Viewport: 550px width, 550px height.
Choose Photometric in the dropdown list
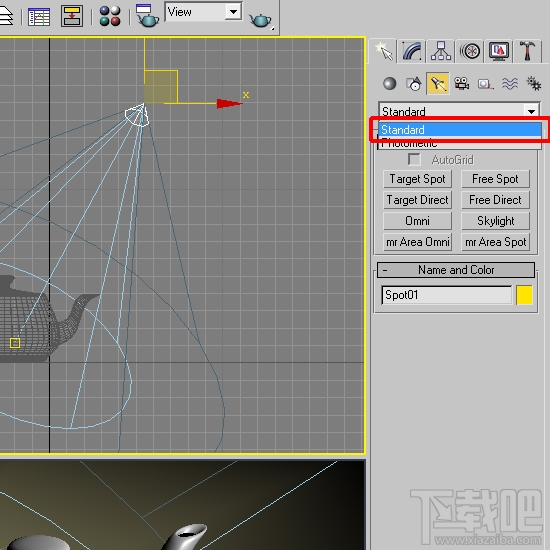pyautogui.click(x=460, y=143)
